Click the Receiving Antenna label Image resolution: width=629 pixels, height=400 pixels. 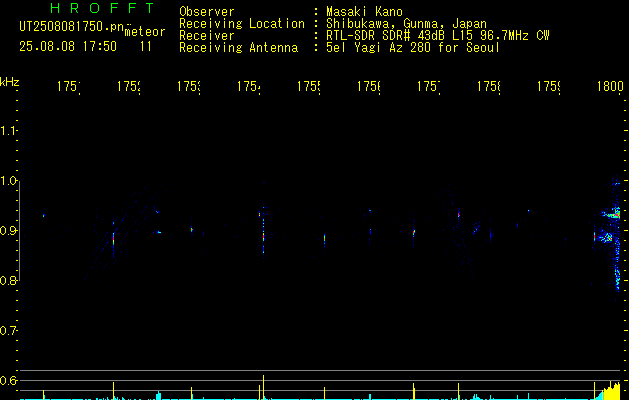click(x=239, y=48)
